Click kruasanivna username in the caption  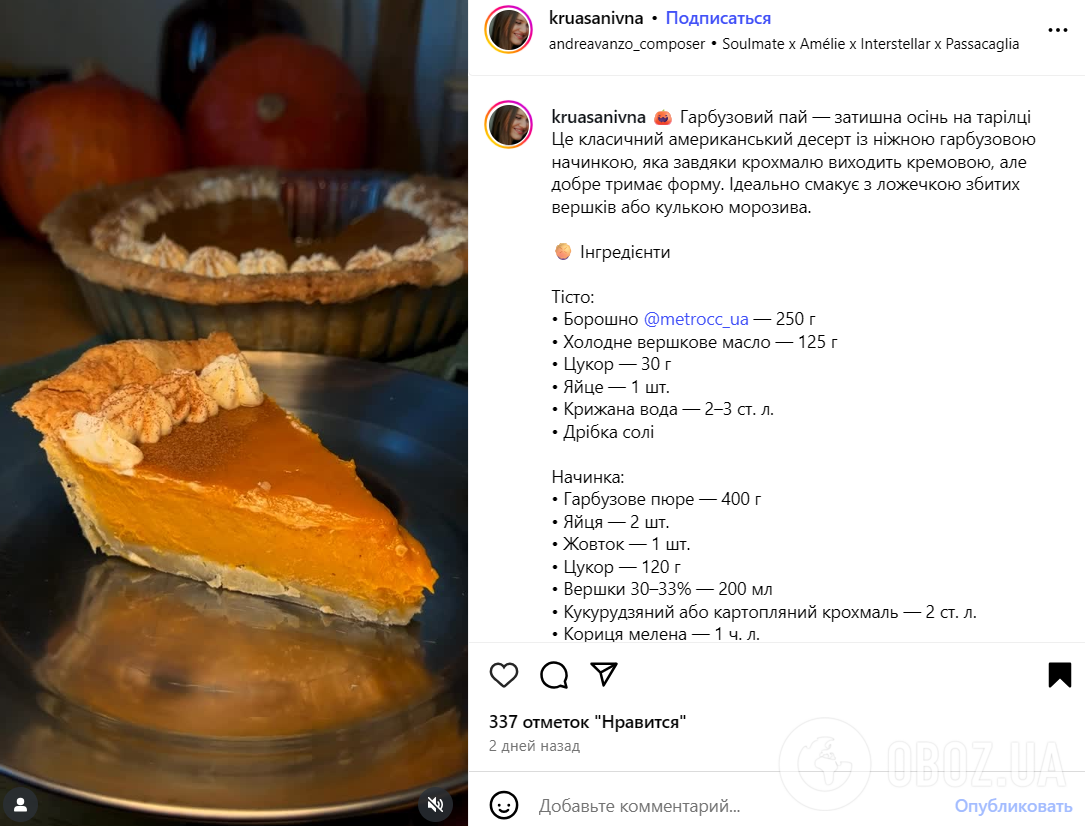click(x=599, y=117)
